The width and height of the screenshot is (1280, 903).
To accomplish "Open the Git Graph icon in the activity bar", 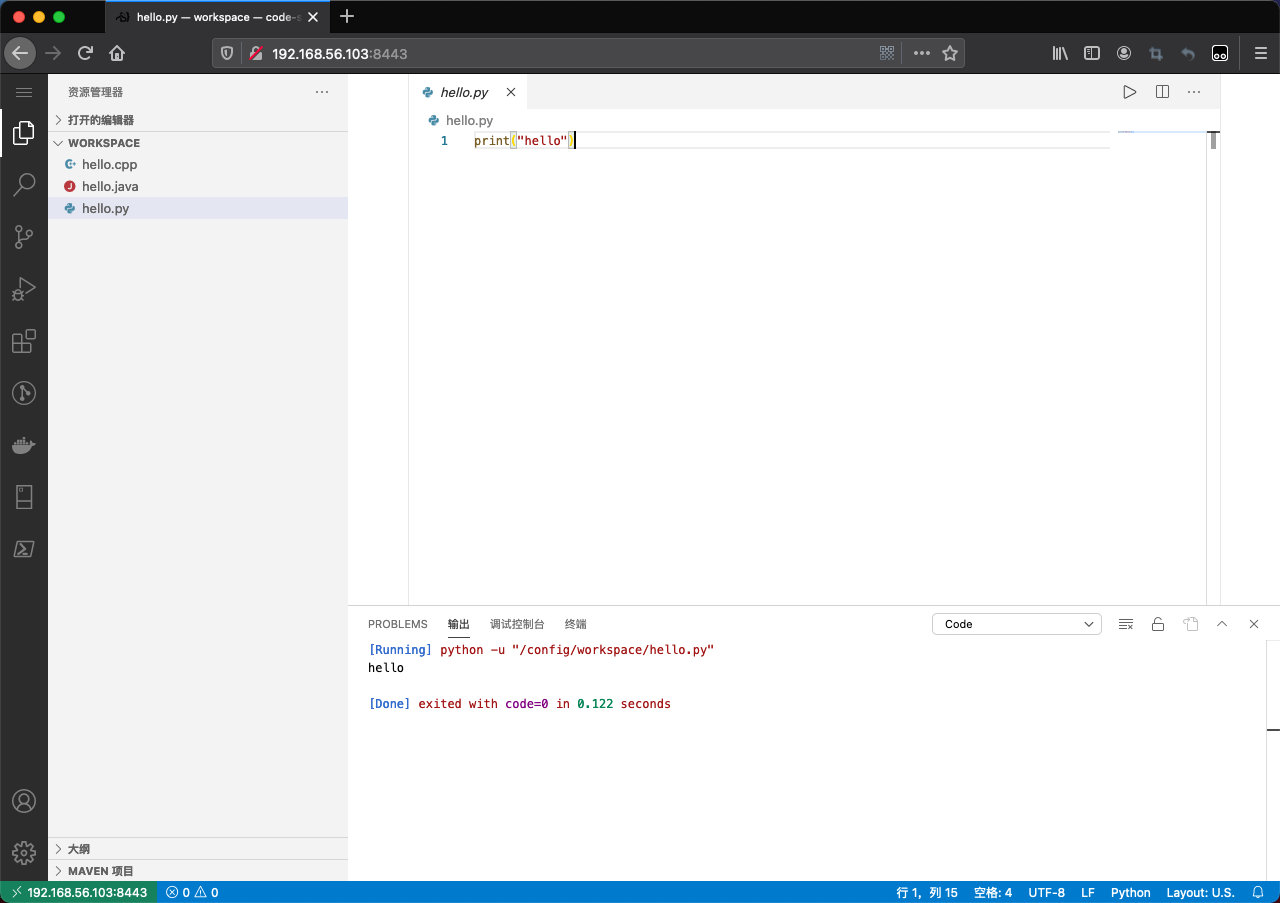I will click(x=24, y=393).
